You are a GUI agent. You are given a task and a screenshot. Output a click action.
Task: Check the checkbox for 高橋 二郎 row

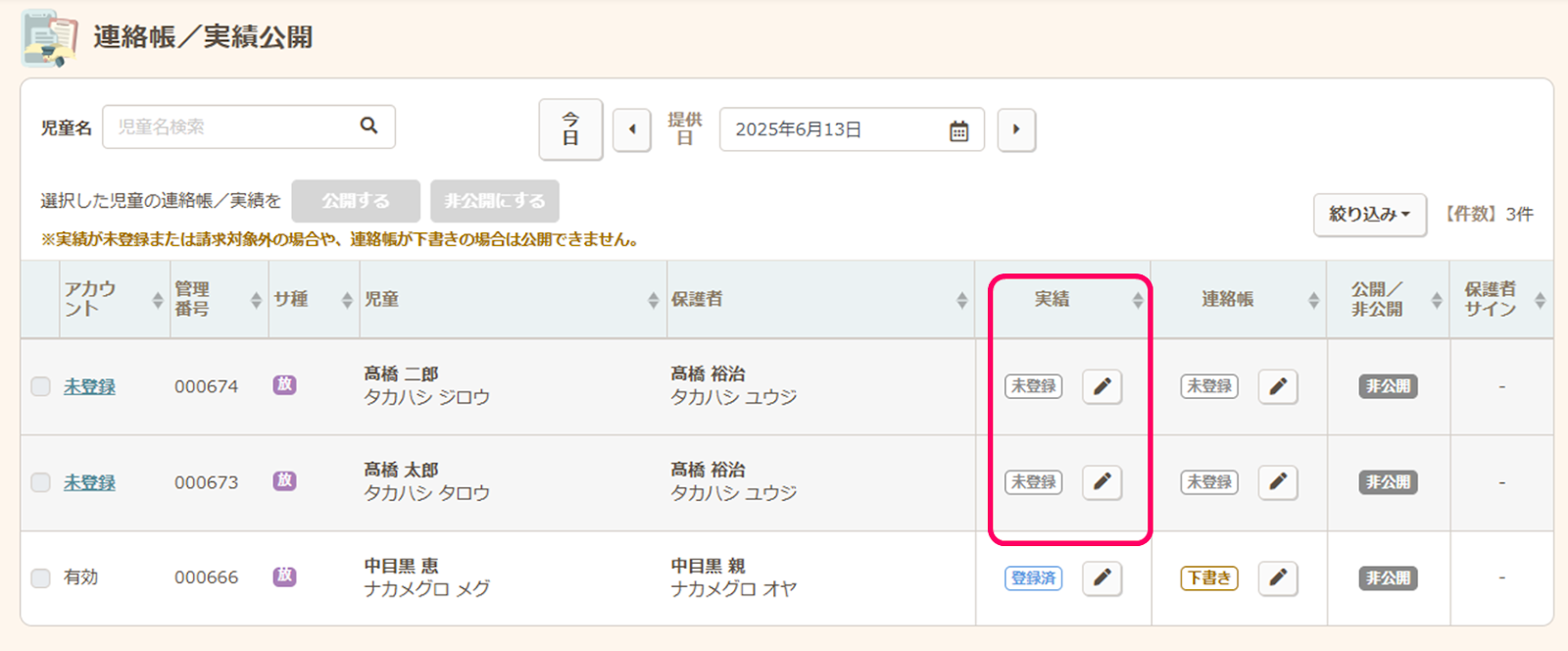coord(40,386)
